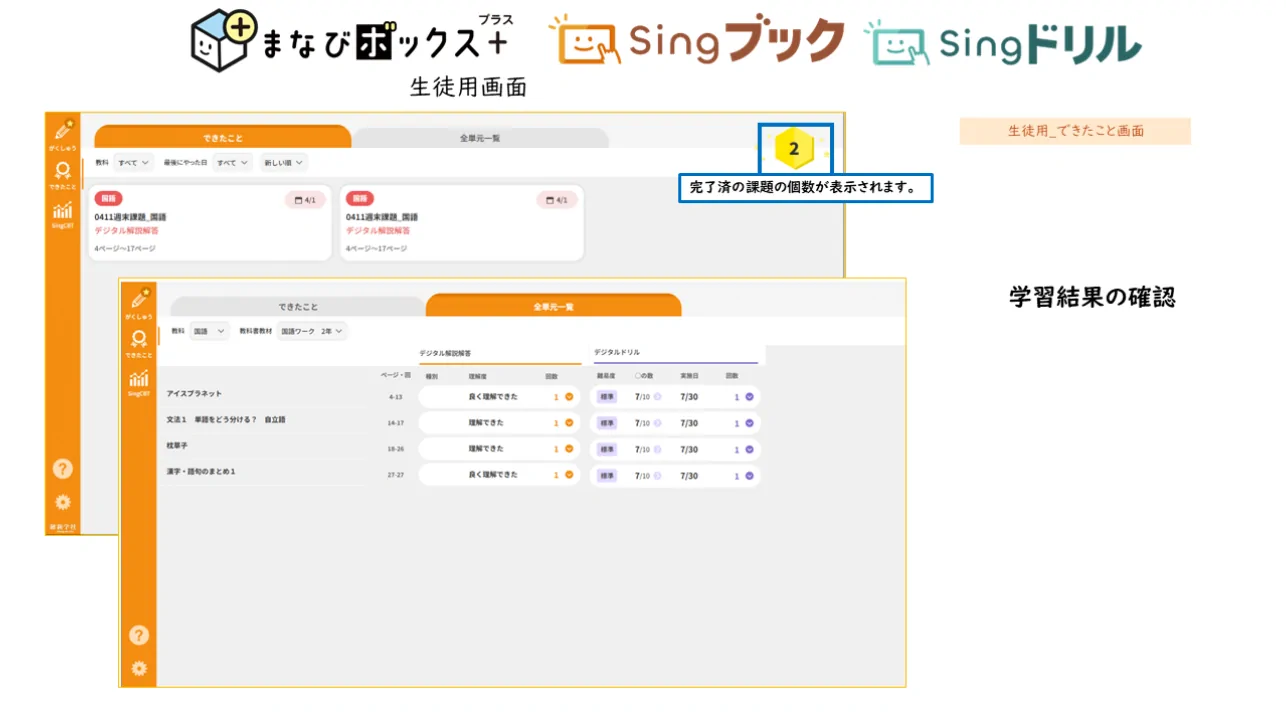Screen dimensions: 1286x724
Task: Click help question mark icon in front window
Action: coord(139,634)
